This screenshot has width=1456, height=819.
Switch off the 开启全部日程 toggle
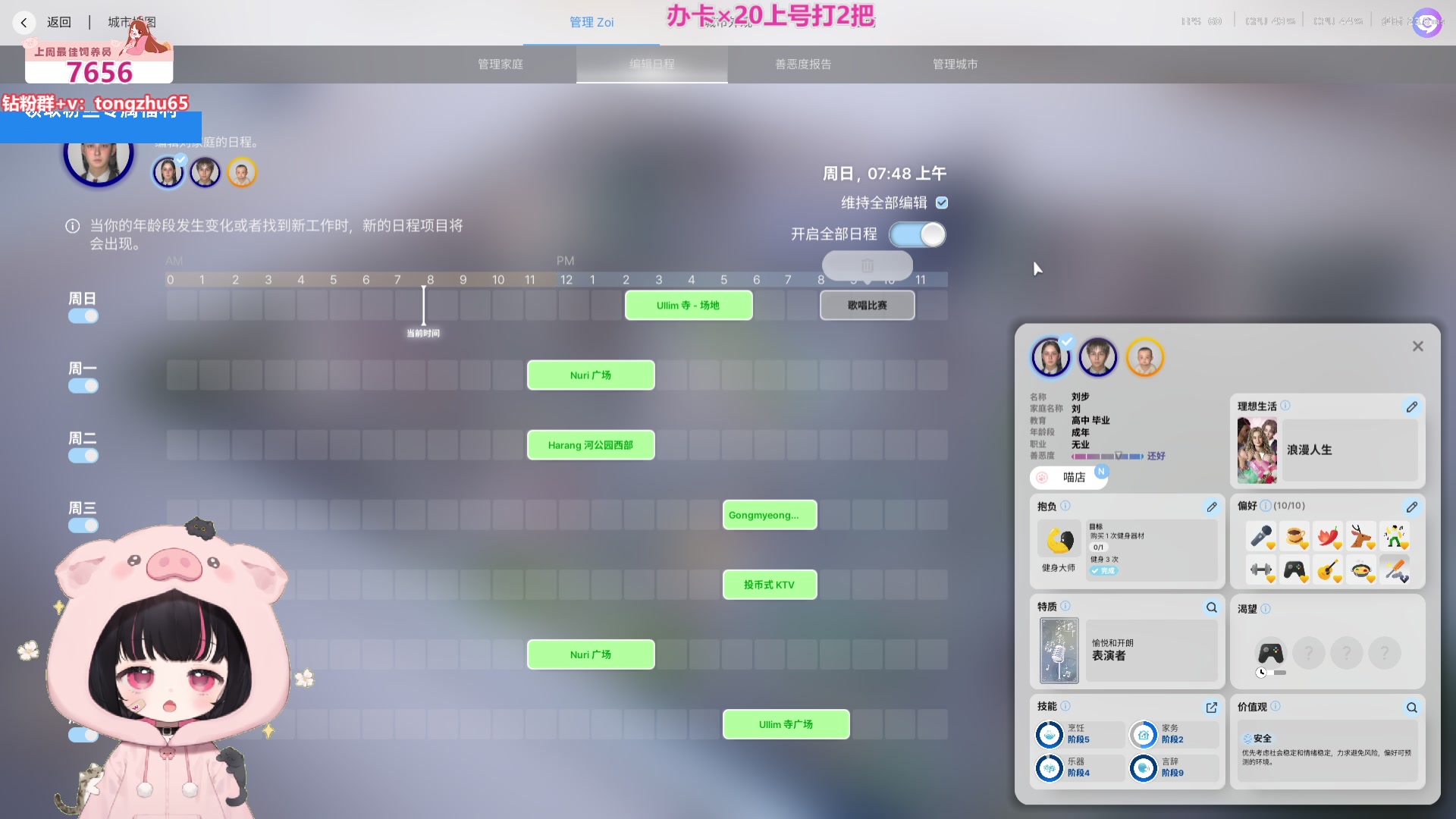click(918, 234)
